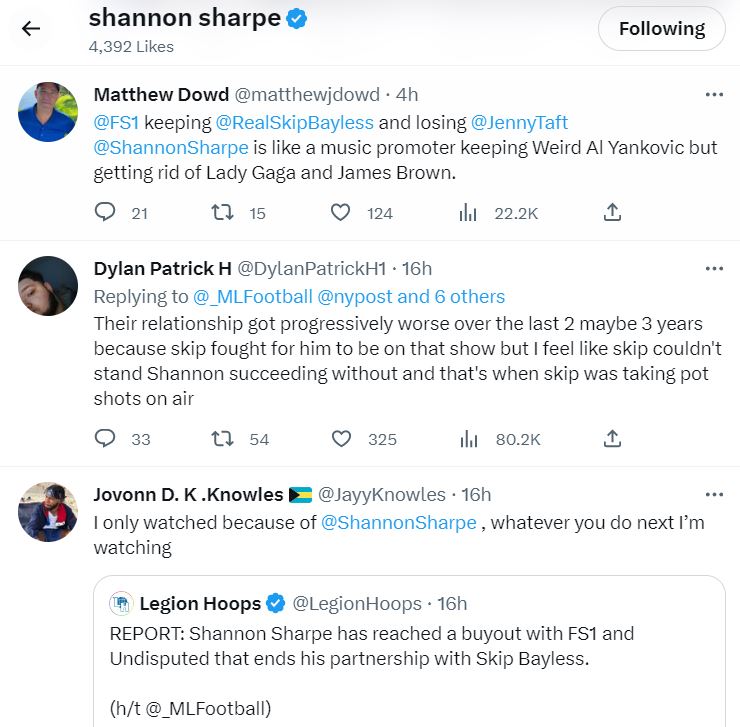Open "and 6 others" reply recipients link
The width and height of the screenshot is (740, 727).
click(x=455, y=296)
